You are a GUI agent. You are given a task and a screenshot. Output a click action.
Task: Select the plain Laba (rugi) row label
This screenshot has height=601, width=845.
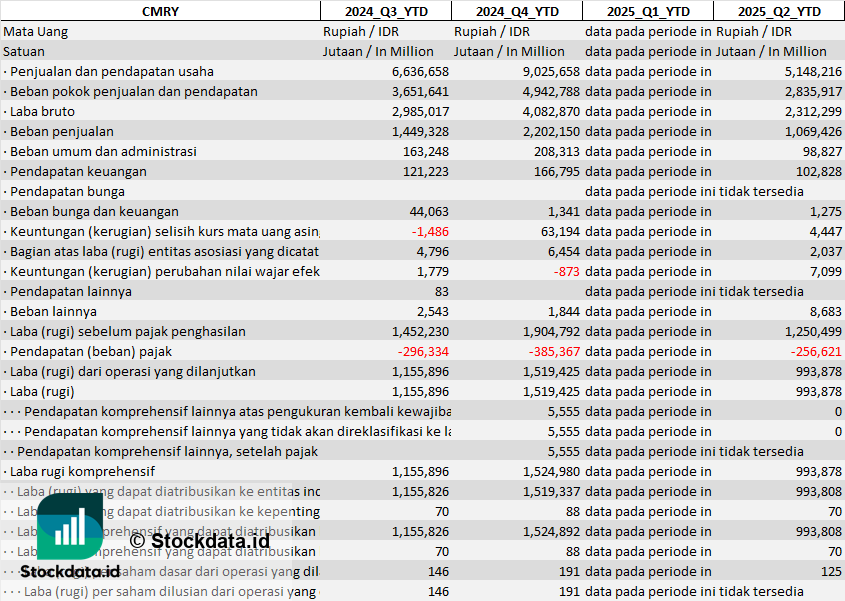coord(39,391)
